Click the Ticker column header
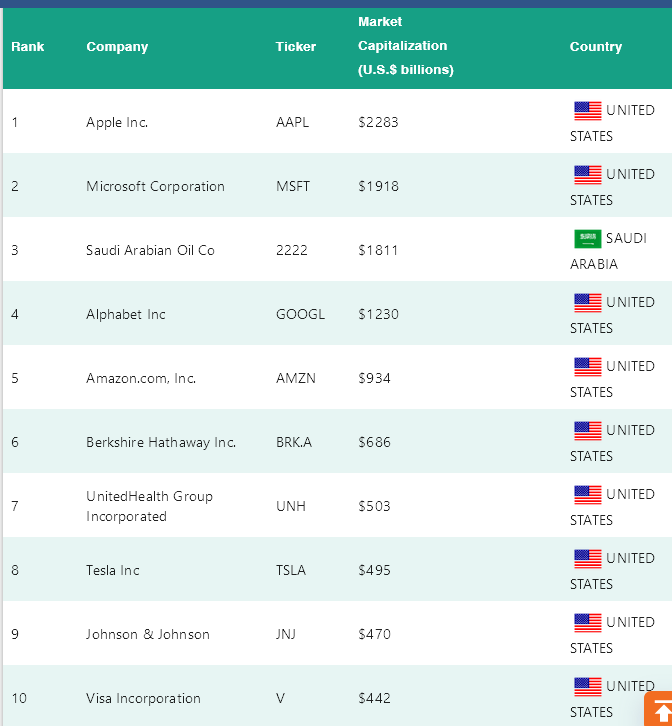672x726 pixels. 295,47
